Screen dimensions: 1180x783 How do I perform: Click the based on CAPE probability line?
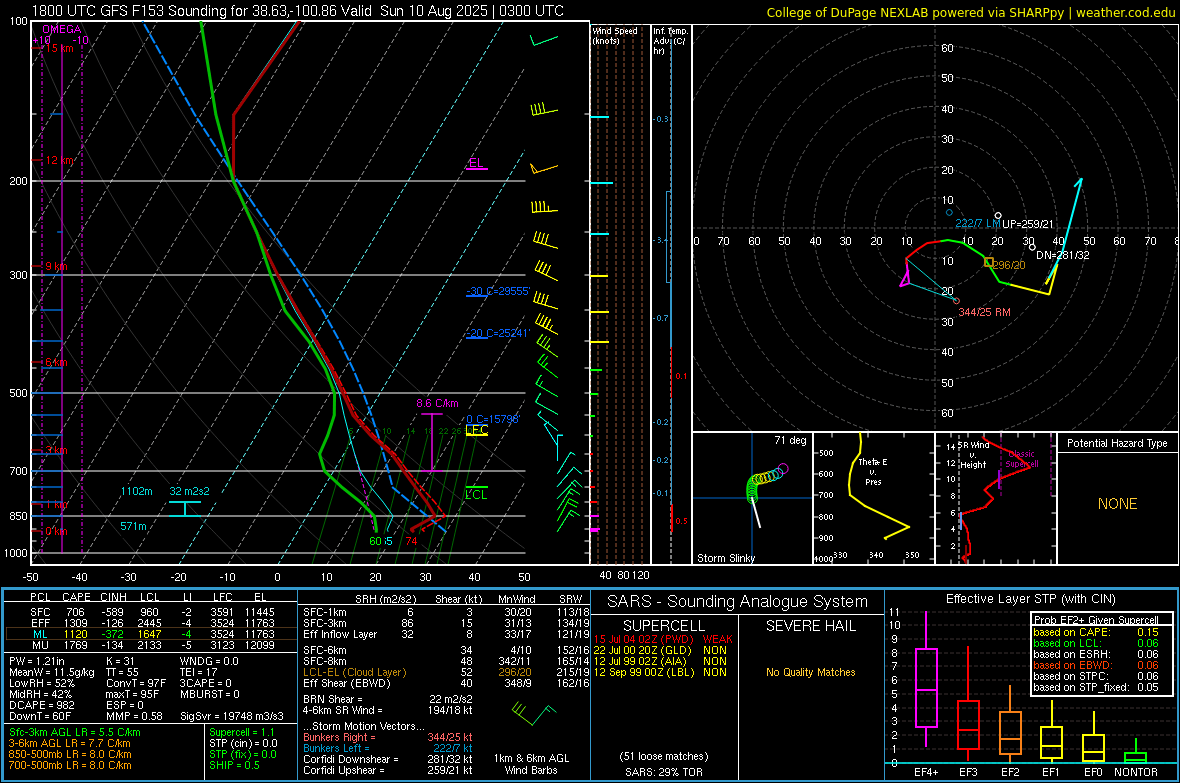(x=1096, y=632)
